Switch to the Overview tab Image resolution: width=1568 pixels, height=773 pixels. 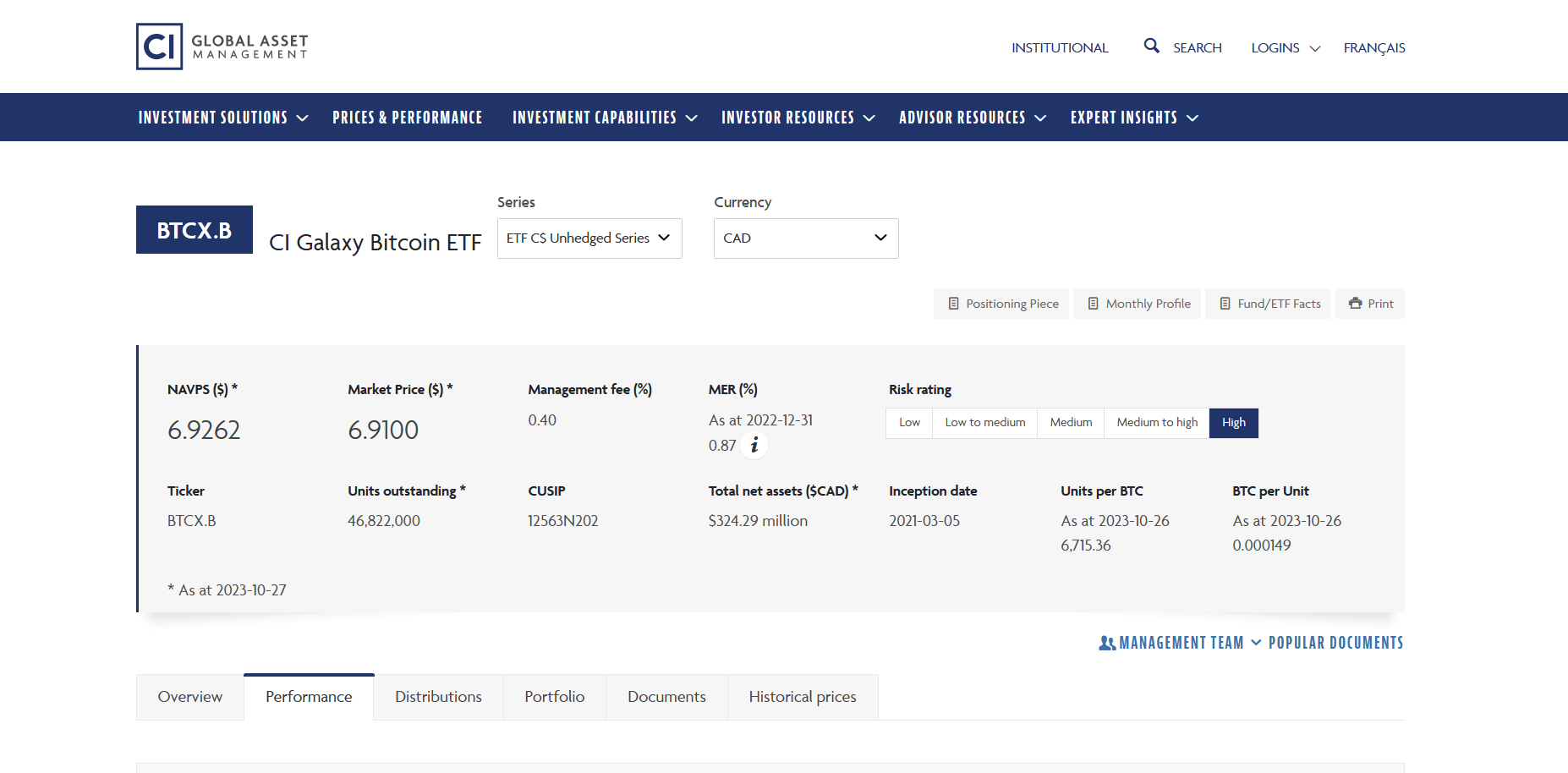pos(190,697)
